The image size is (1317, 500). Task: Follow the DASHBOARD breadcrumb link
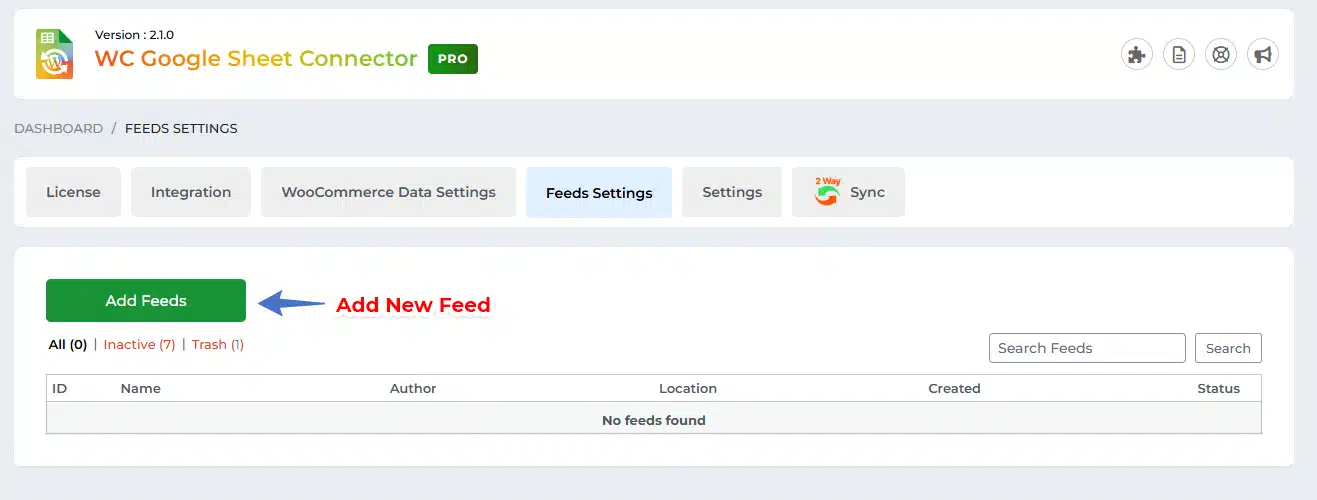point(58,128)
